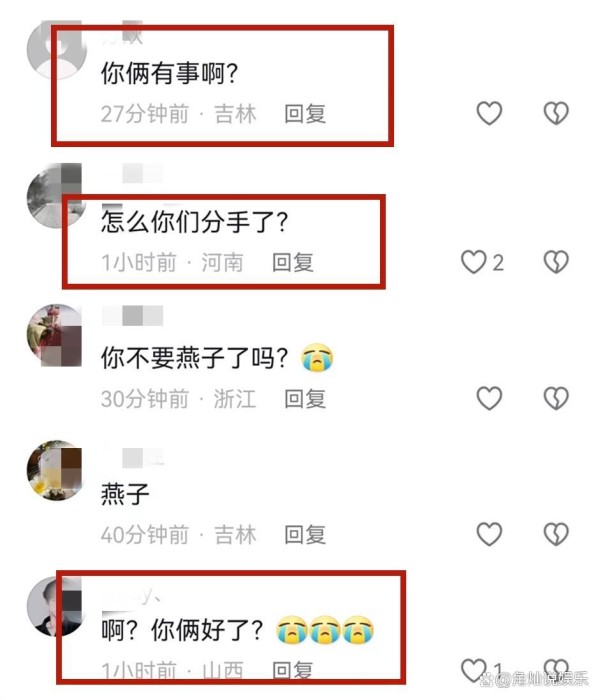Dislike the comment '你不要燕子了吗?'
This screenshot has height=700, width=600.
coord(556,398)
